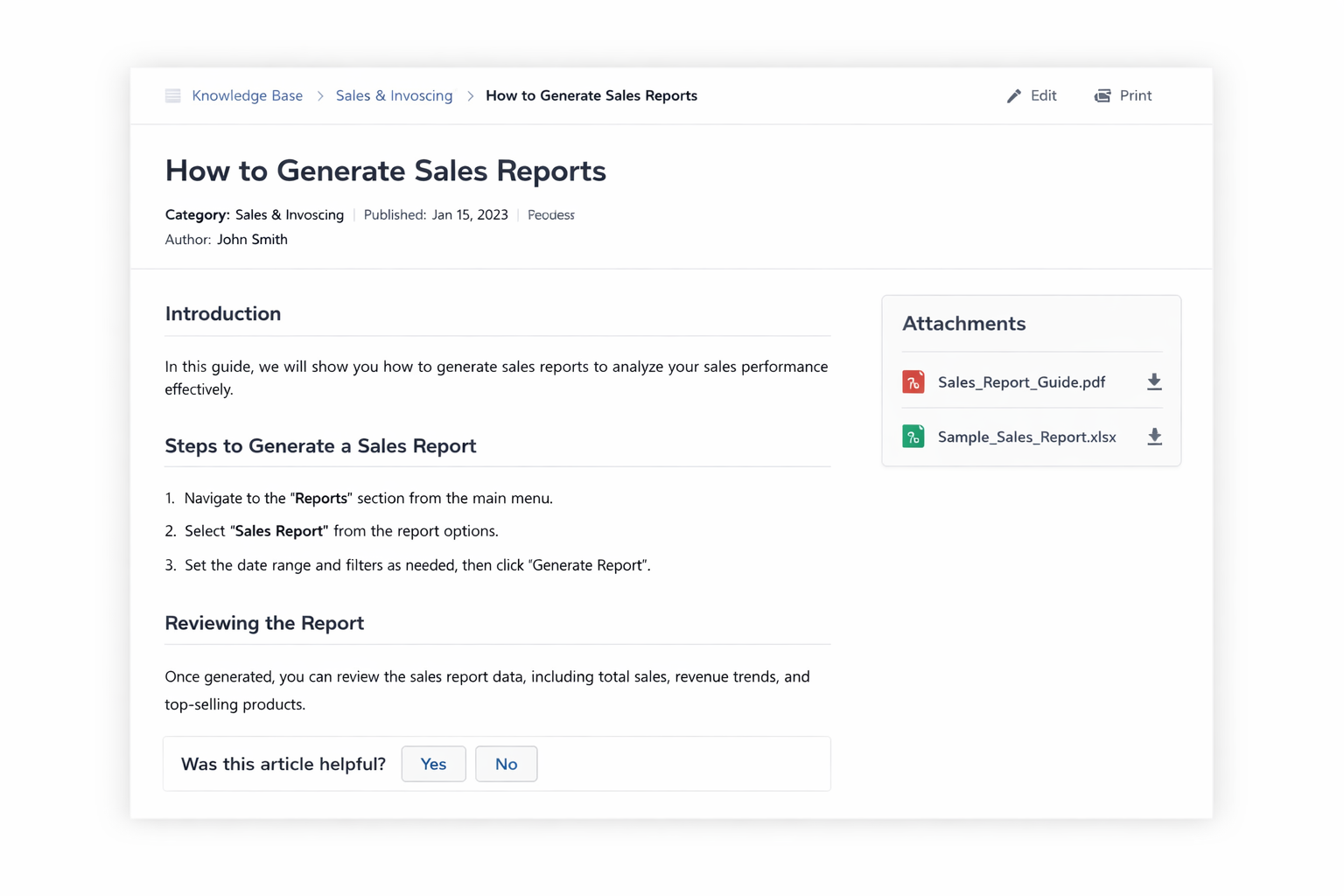Click the red PDF file icon

[x=913, y=381]
